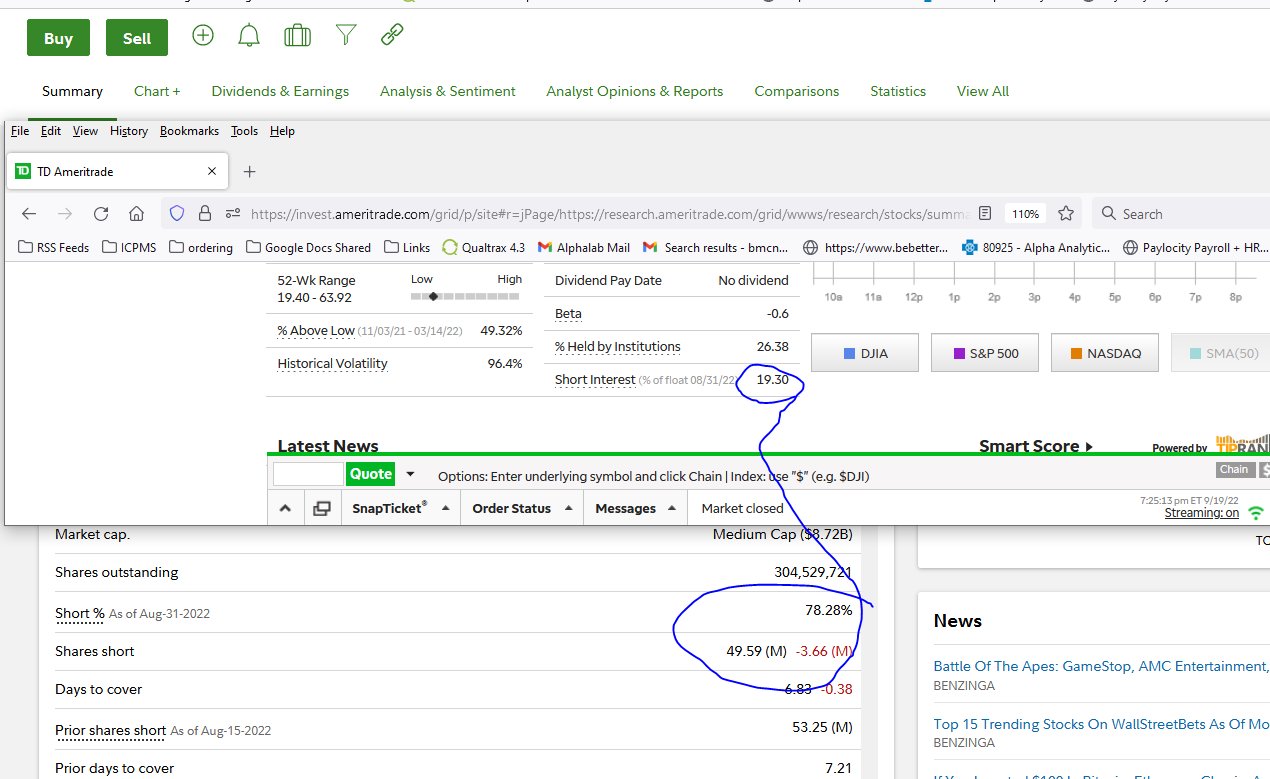Switch to the Chart + tab
The width and height of the screenshot is (1270, 779).
pyautogui.click(x=157, y=91)
